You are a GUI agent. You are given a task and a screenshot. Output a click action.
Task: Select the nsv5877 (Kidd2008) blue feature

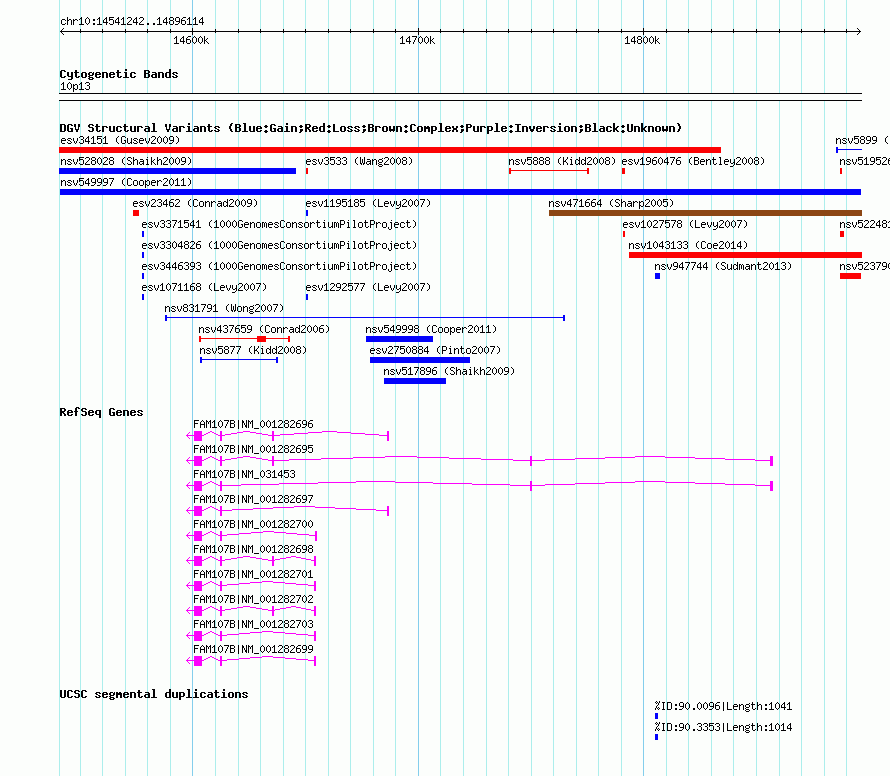[x=239, y=360]
